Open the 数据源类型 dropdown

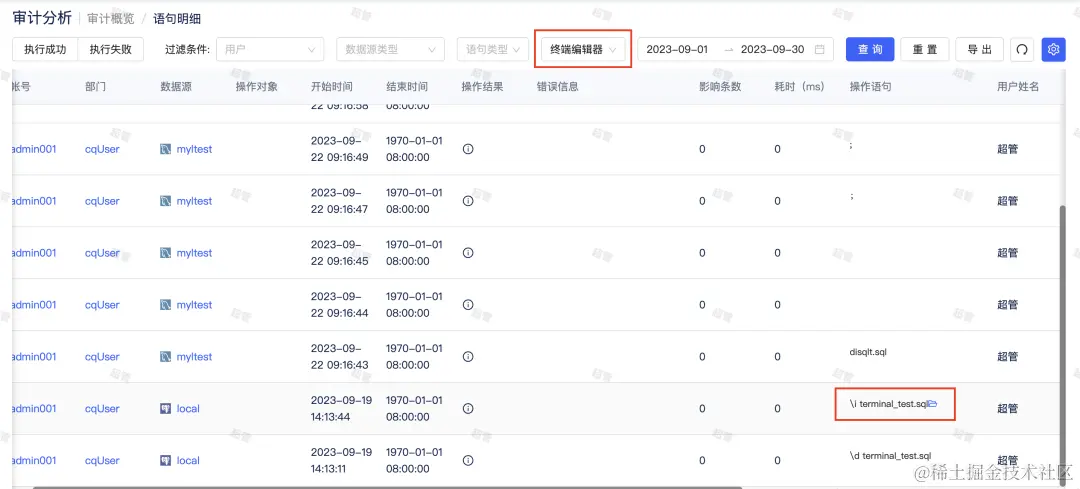click(390, 50)
